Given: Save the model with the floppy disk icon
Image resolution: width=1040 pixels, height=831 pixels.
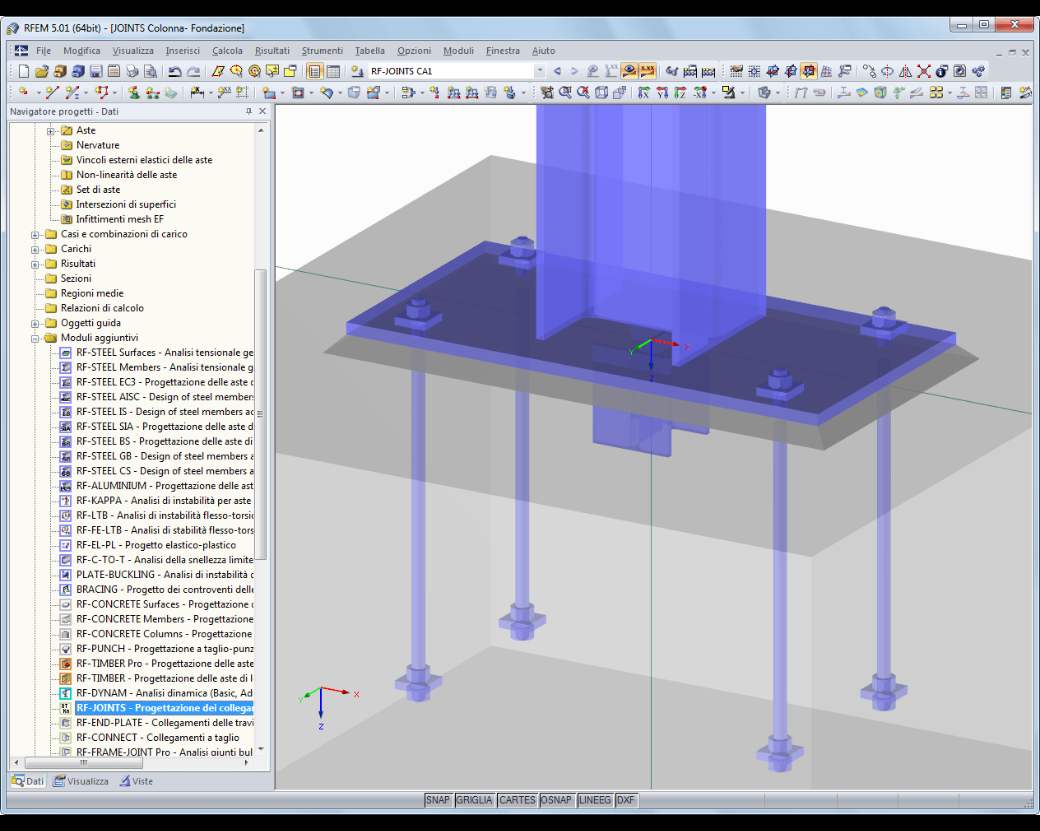Looking at the screenshot, I should pos(96,71).
